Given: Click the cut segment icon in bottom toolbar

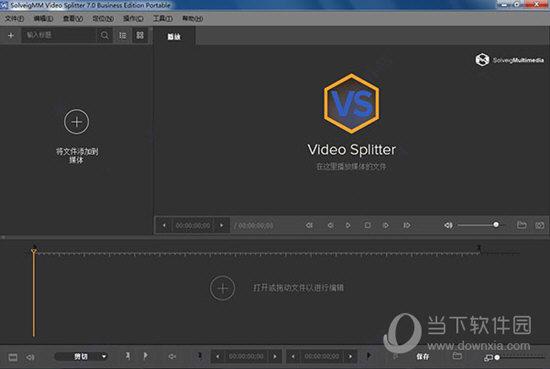Looking at the screenshot, I should 172,357.
